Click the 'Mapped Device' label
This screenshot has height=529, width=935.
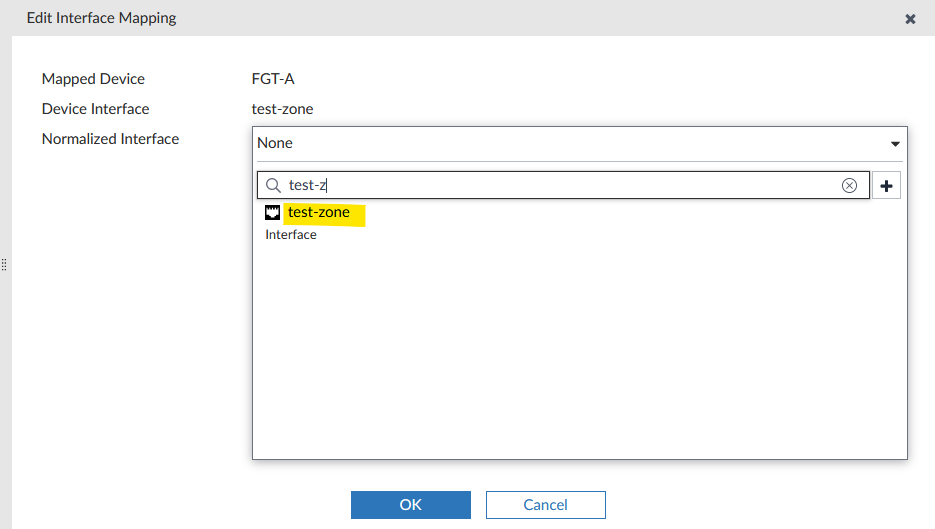click(93, 79)
